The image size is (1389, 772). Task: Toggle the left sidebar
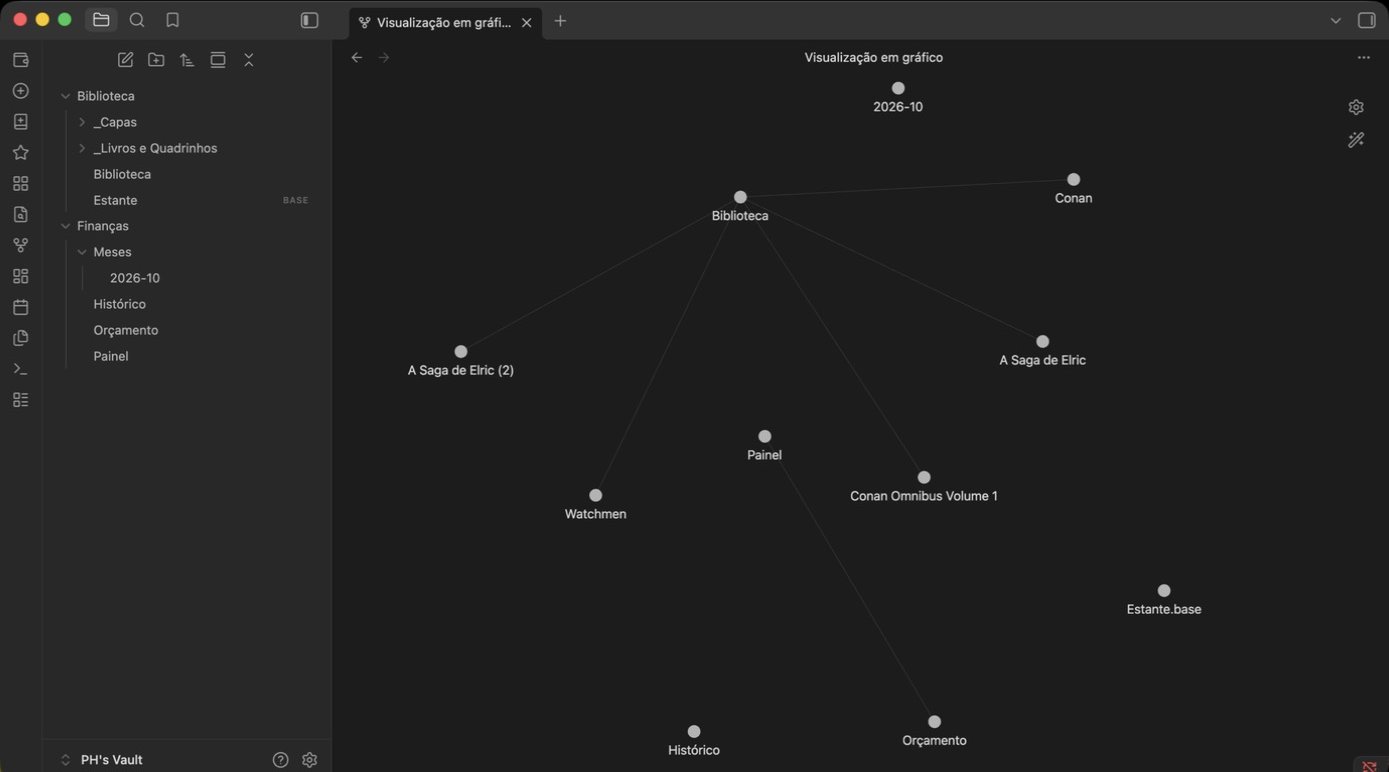[x=310, y=20]
